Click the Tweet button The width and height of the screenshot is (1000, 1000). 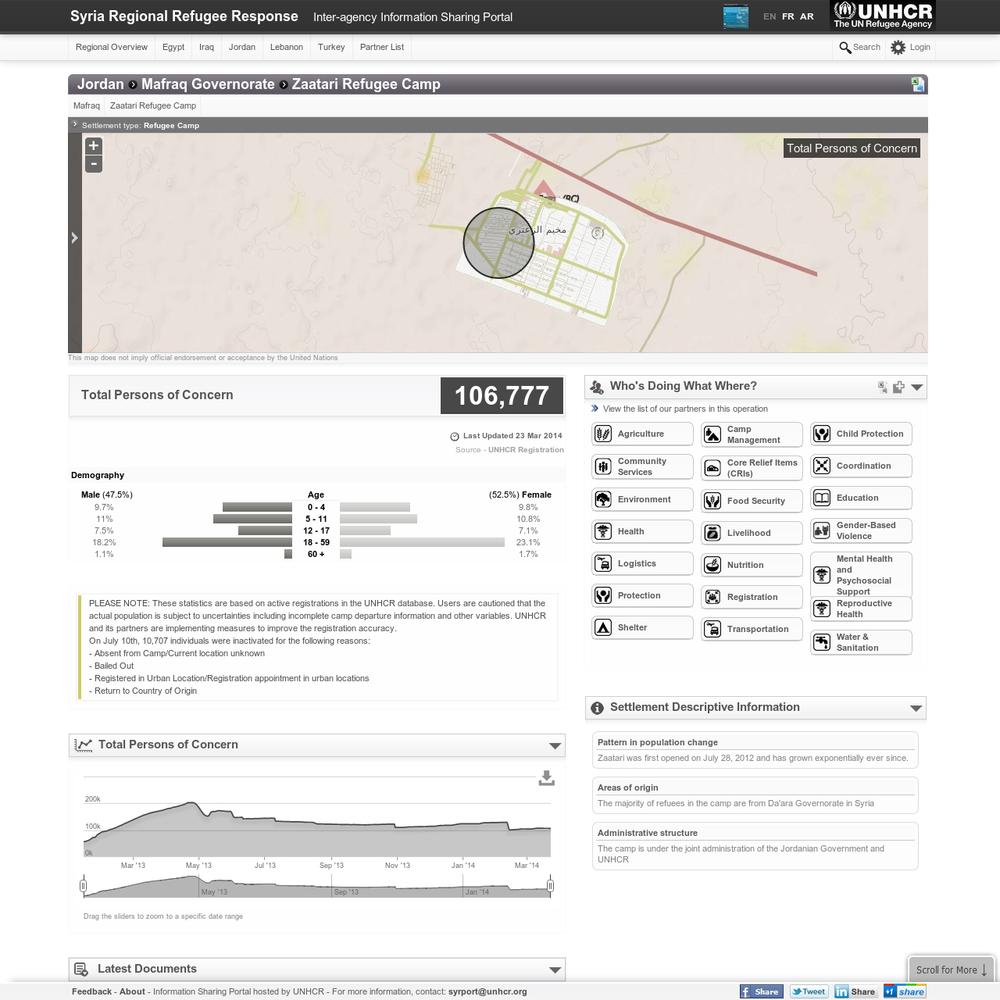(x=809, y=991)
